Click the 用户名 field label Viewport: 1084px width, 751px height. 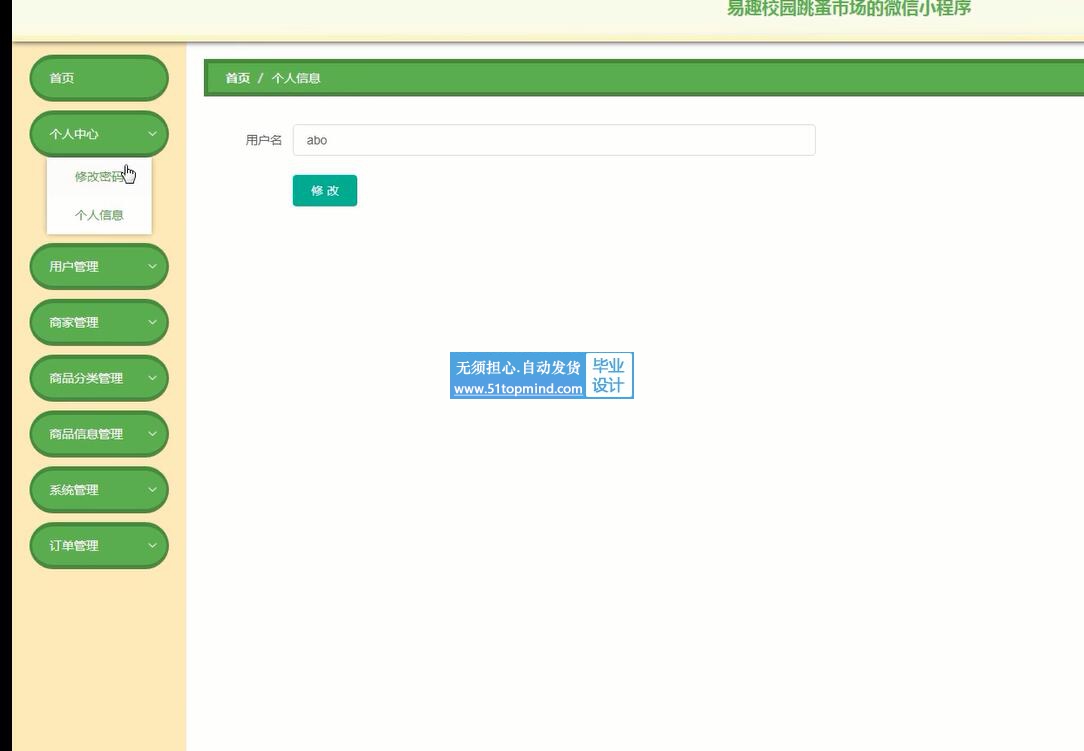(x=263, y=140)
